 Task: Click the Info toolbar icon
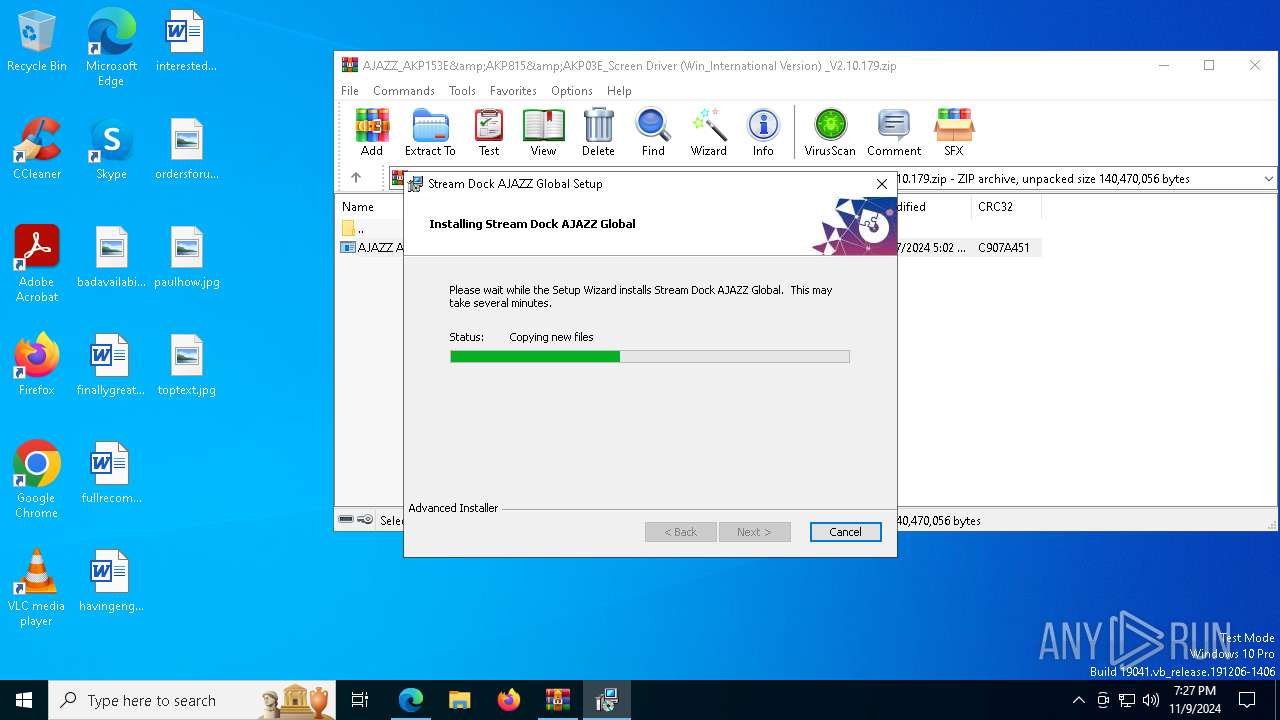(x=763, y=133)
